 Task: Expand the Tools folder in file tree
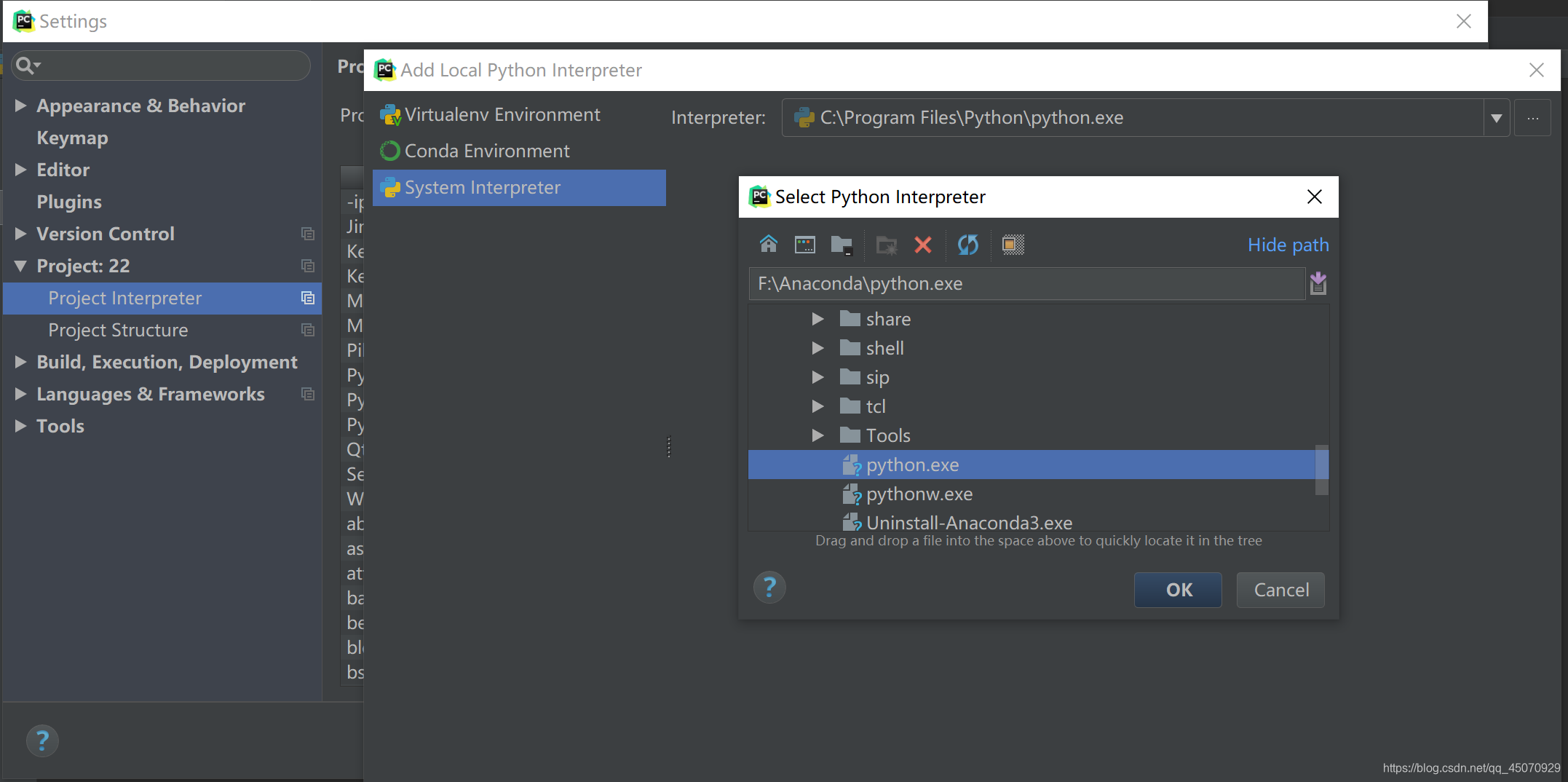pyautogui.click(x=818, y=435)
